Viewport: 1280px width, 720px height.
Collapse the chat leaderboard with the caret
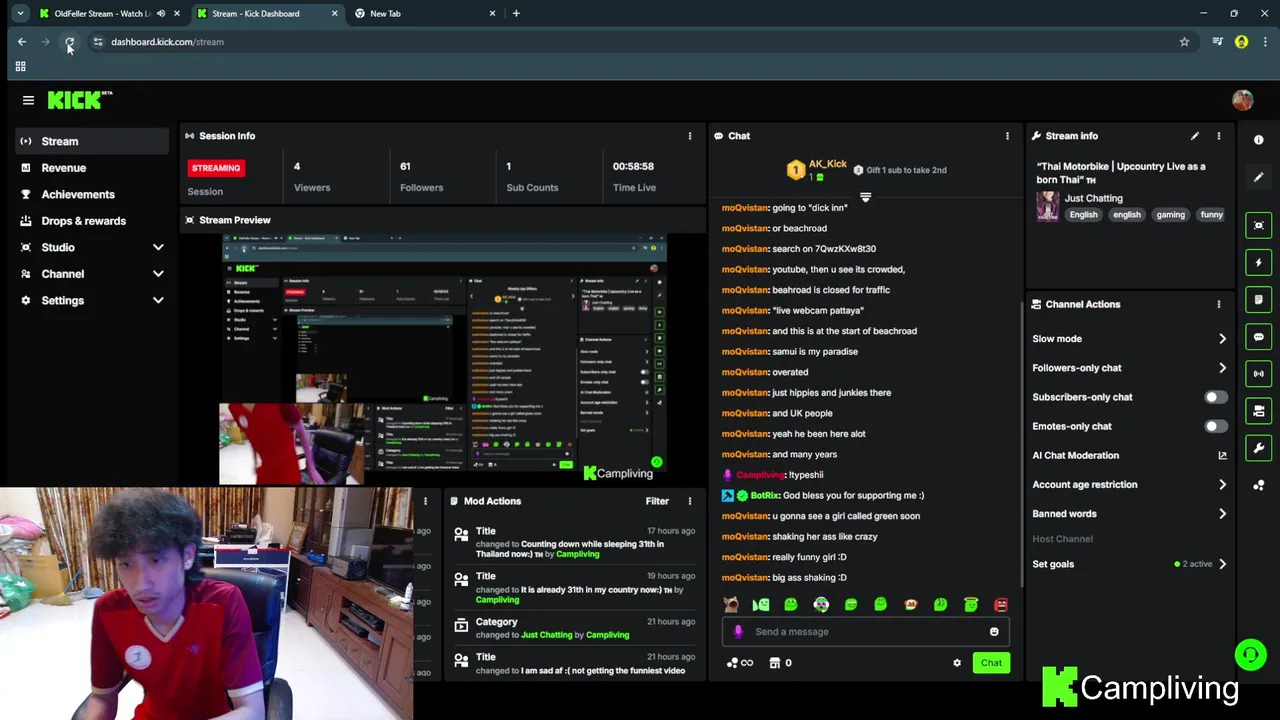[x=865, y=197]
